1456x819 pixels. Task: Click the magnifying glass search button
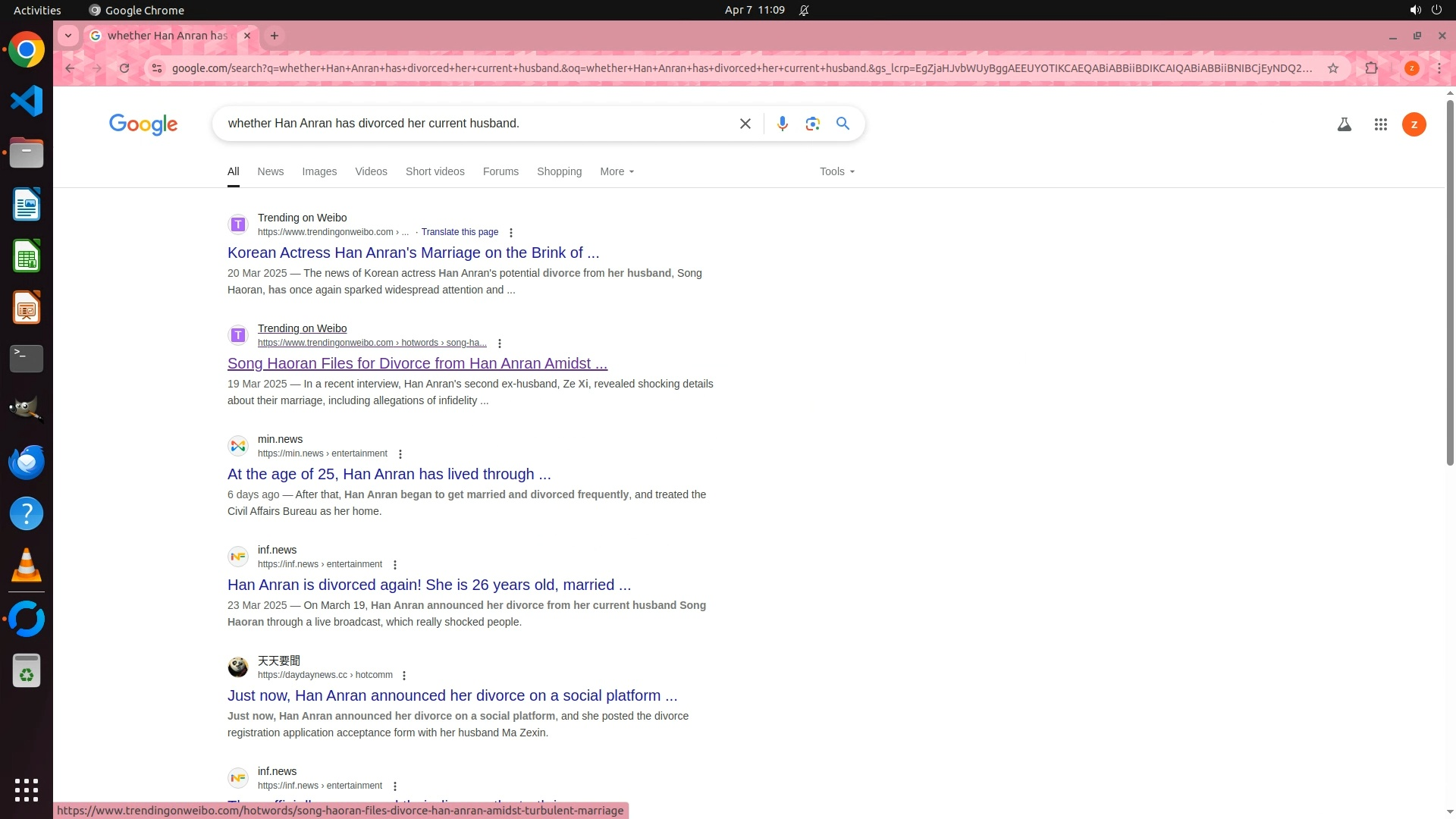[x=843, y=124]
